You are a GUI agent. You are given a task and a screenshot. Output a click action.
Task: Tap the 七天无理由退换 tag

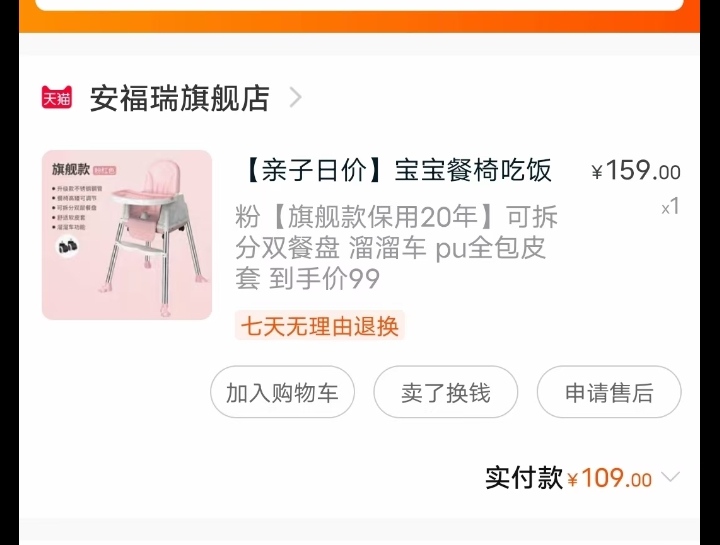(x=320, y=326)
